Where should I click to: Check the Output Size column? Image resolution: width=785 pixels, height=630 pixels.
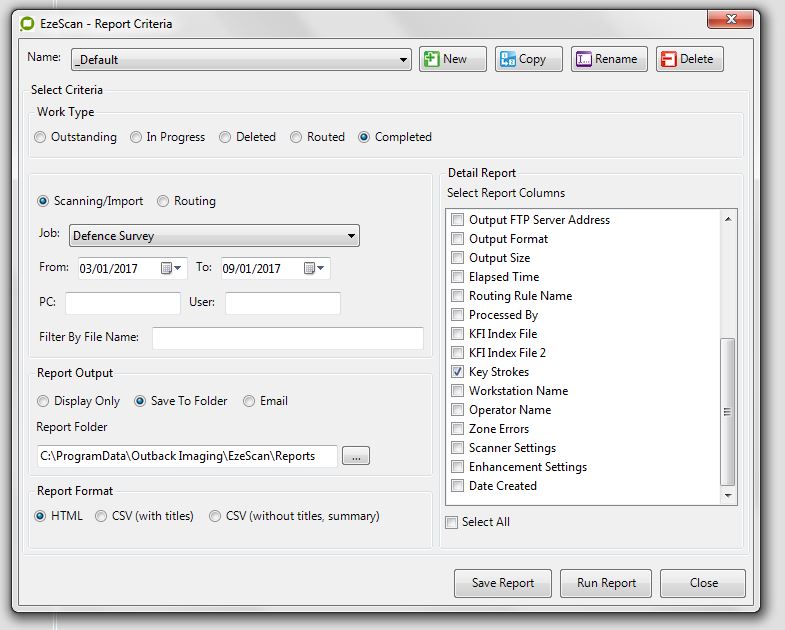[457, 257]
